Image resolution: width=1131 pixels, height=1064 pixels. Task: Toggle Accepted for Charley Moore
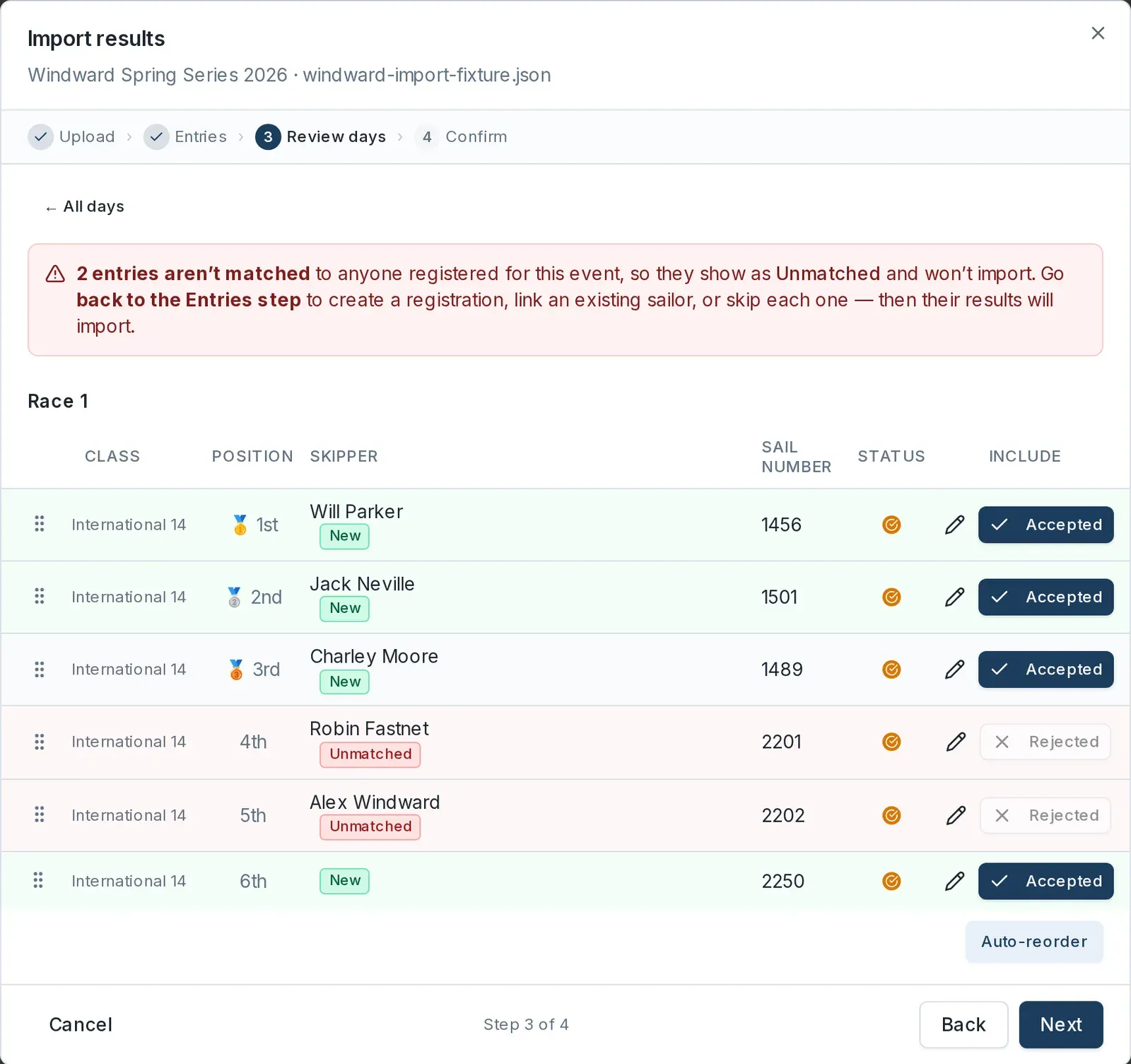click(1045, 670)
